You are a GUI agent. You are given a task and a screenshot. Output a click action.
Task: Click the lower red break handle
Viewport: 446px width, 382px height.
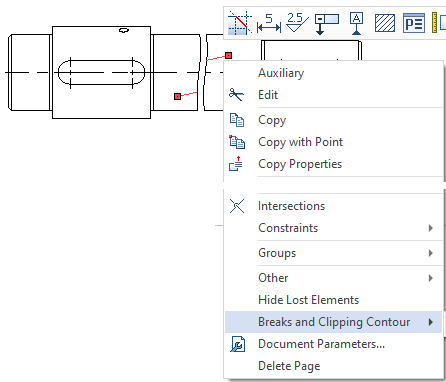pyautogui.click(x=177, y=96)
